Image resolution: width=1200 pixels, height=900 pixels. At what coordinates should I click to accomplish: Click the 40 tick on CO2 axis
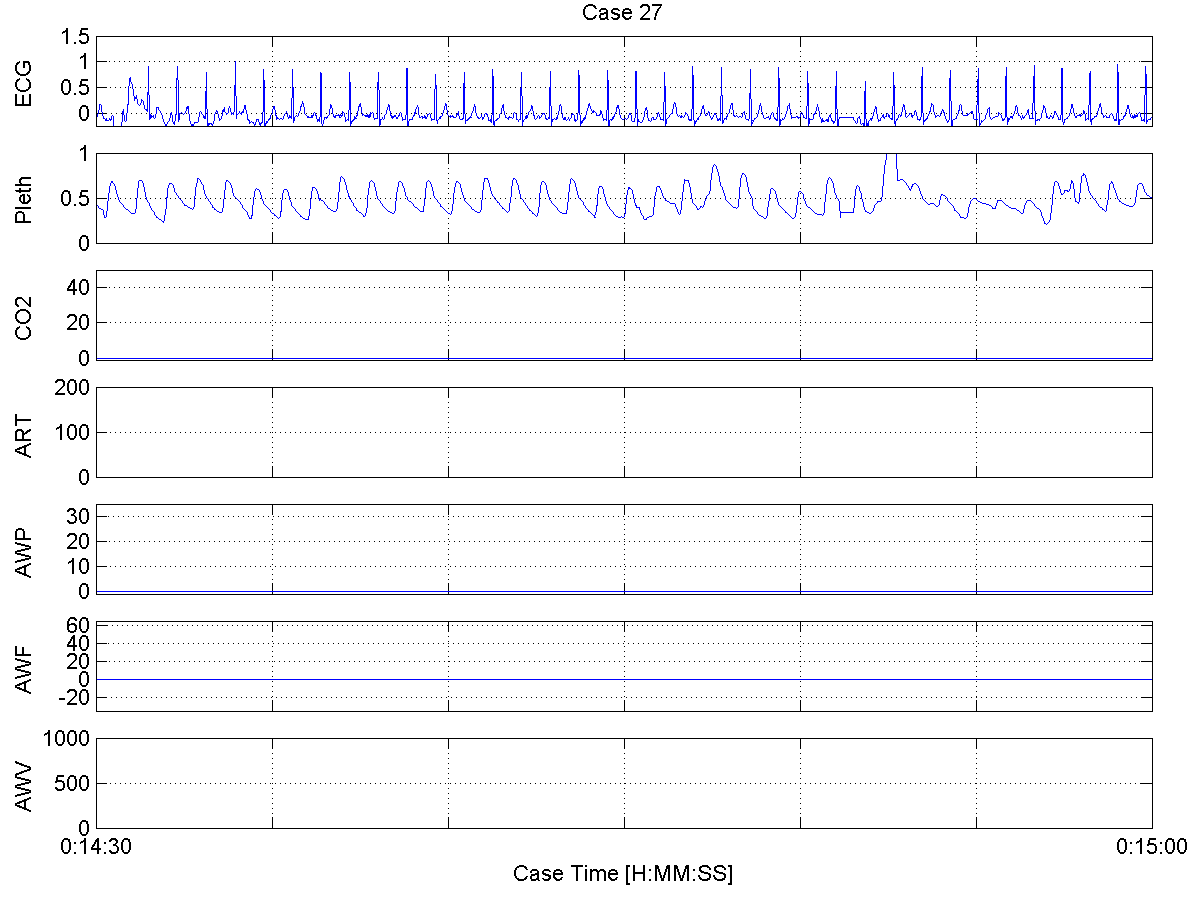click(x=79, y=287)
